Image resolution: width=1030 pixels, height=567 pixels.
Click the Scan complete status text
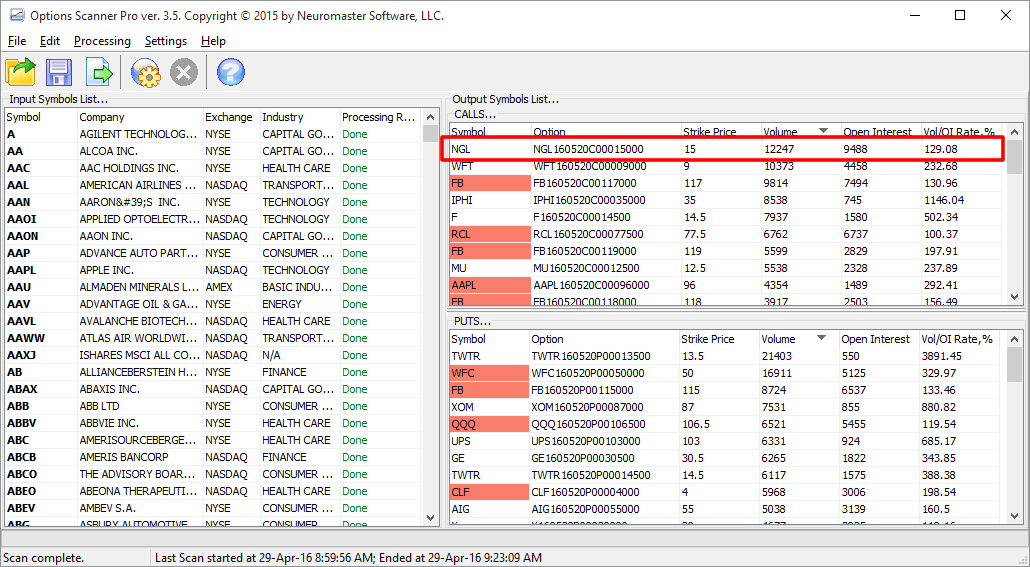click(43, 558)
